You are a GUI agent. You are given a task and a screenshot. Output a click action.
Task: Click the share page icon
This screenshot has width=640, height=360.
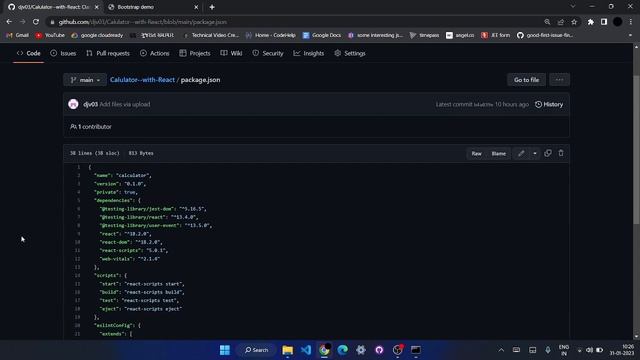[561, 22]
